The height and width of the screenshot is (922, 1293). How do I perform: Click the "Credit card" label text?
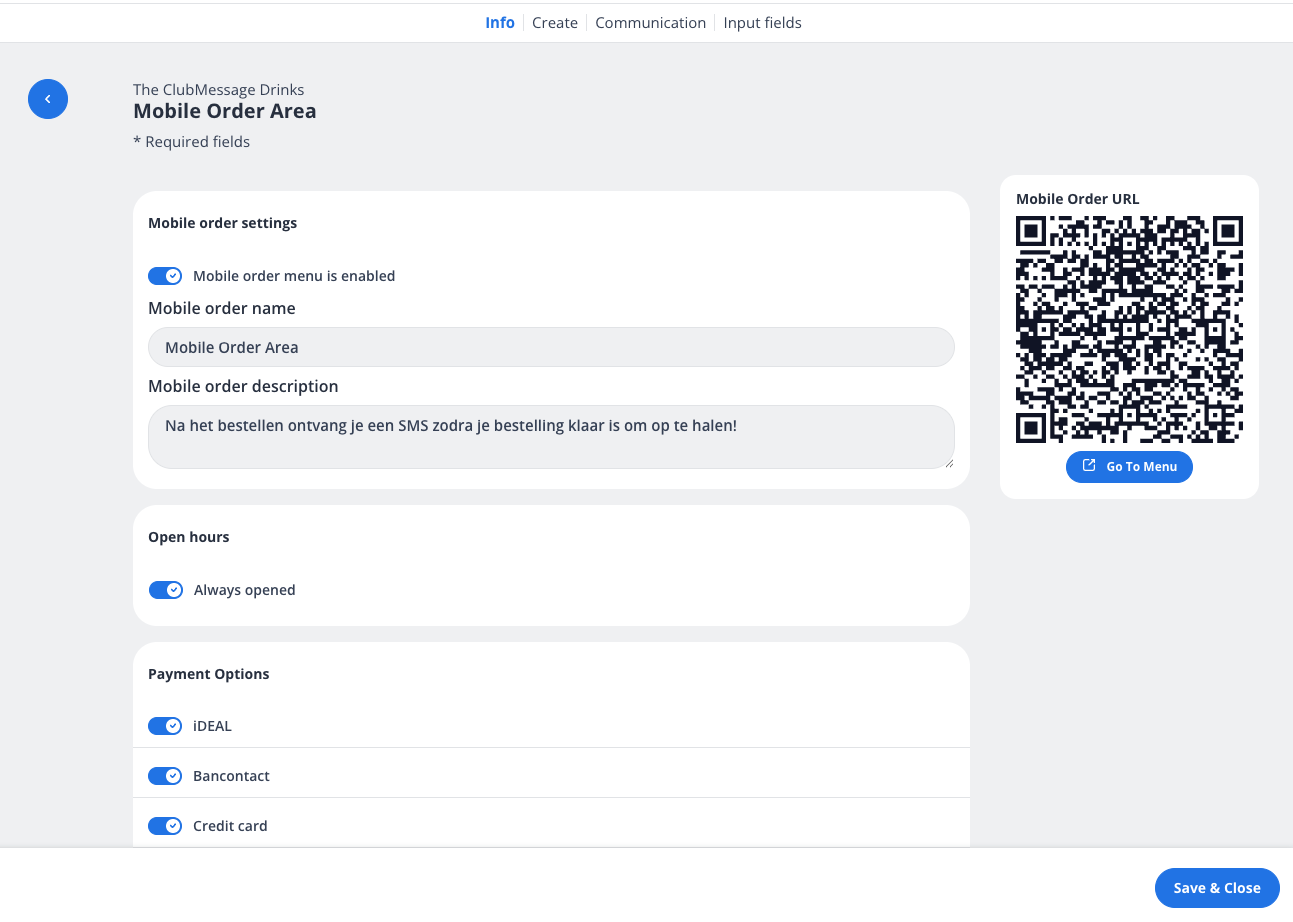230,826
